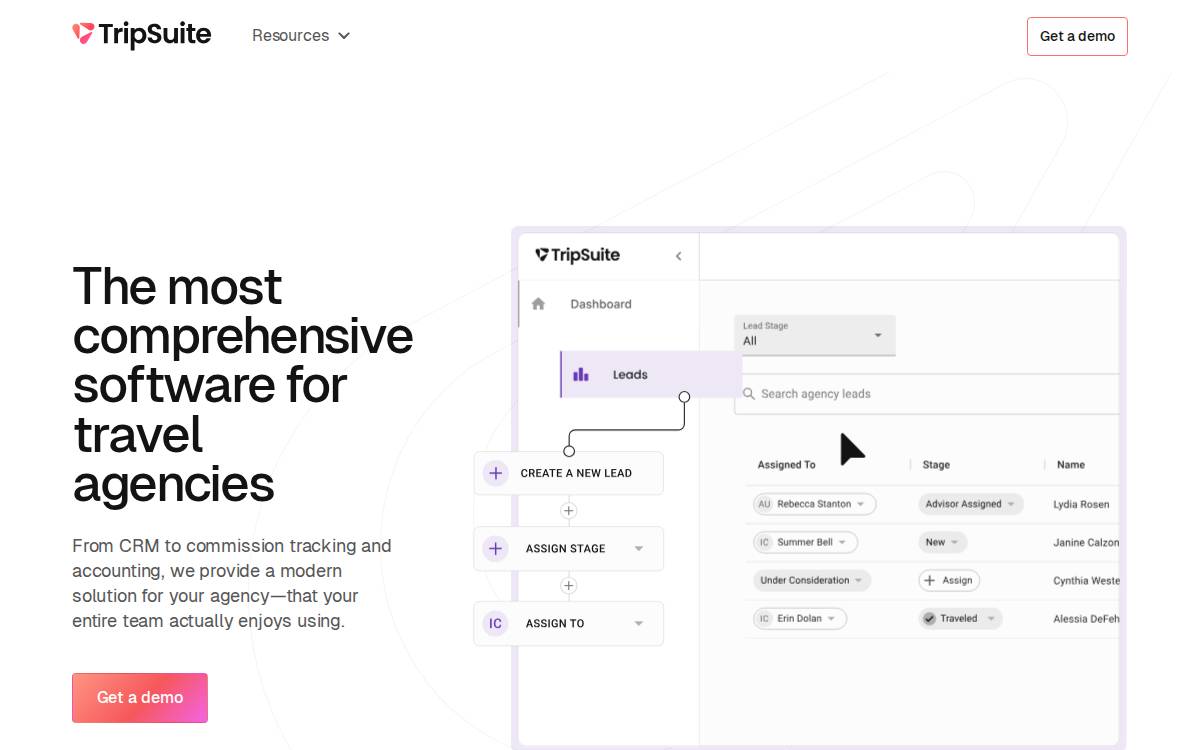
Task: Click the IC badge on ASSIGN TO
Action: (495, 623)
